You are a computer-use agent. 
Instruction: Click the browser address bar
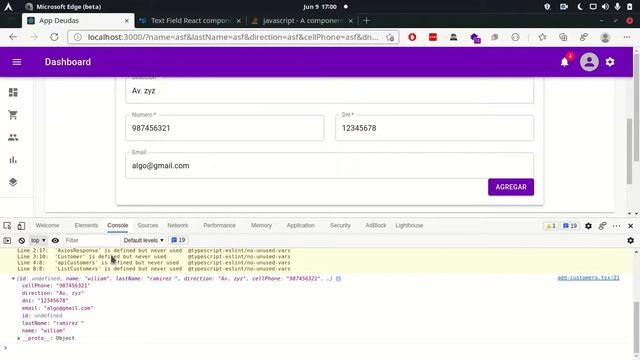[x=233, y=37]
